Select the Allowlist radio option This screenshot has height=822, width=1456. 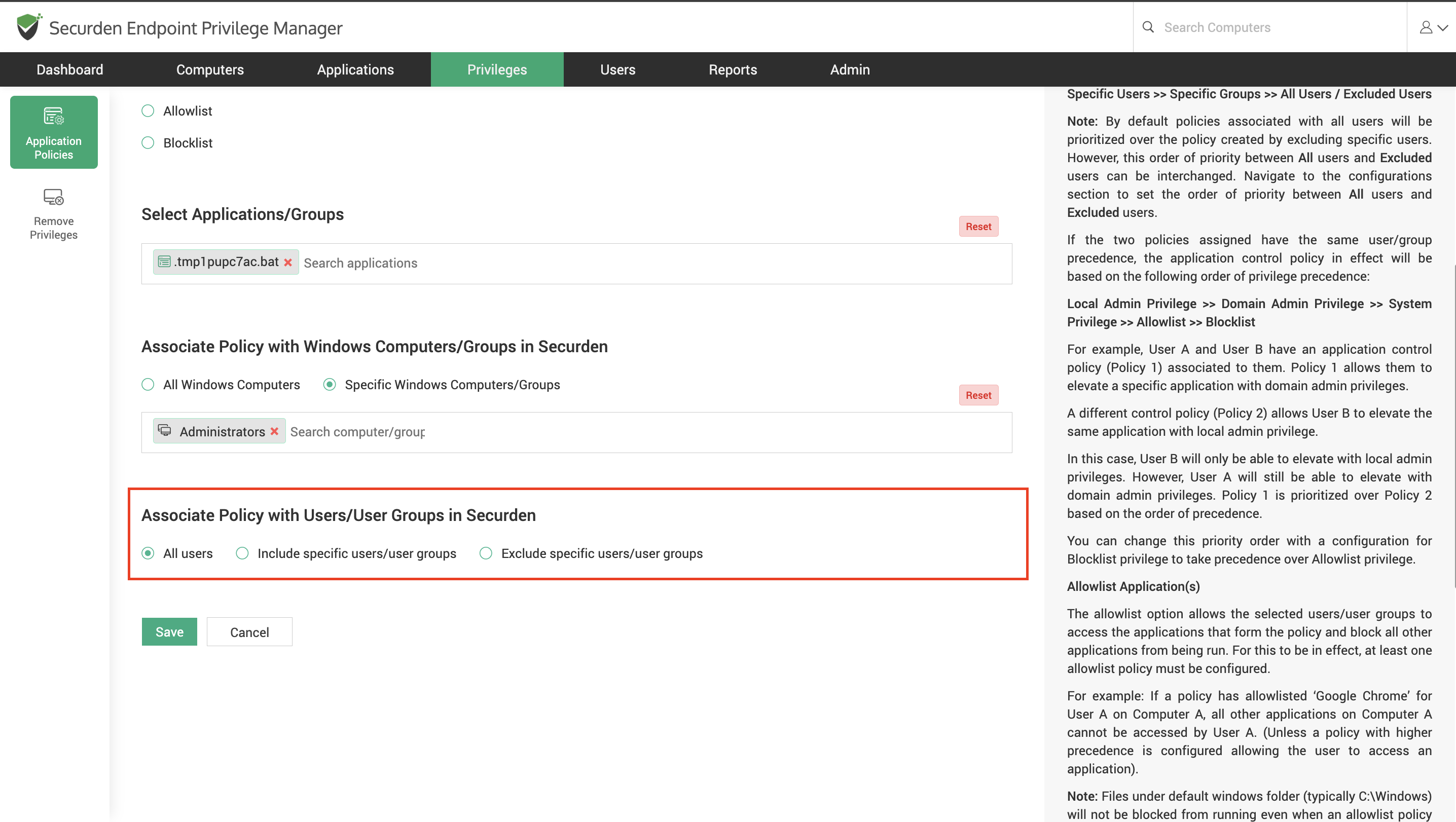148,110
